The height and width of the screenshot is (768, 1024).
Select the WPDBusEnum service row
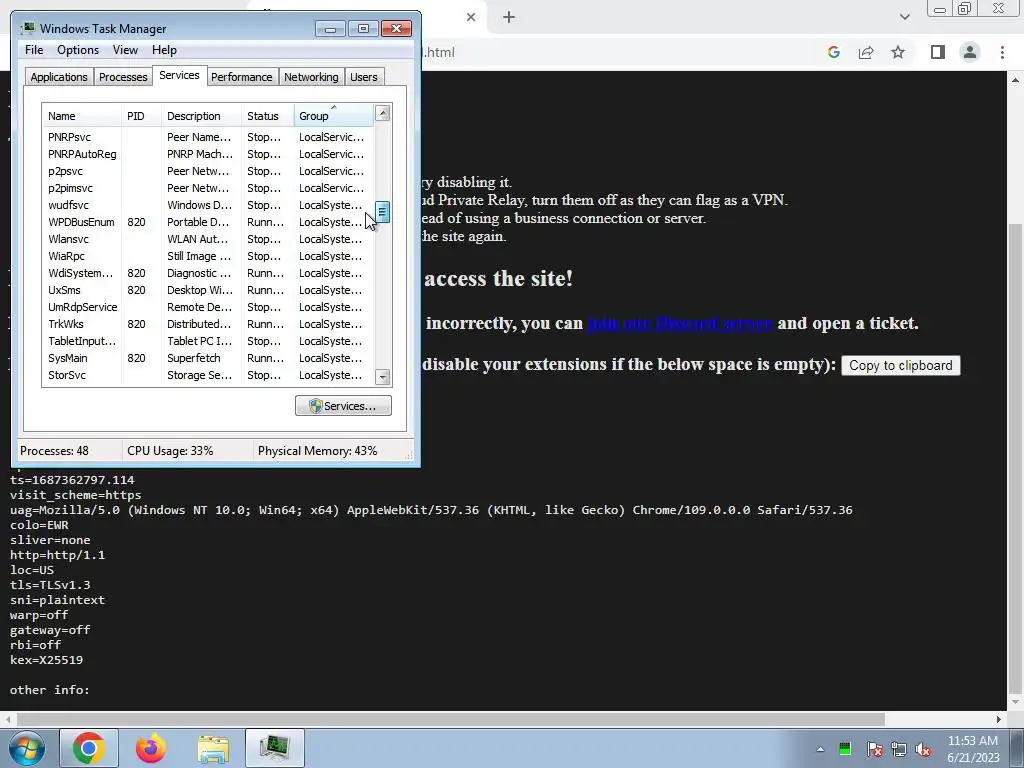point(208,222)
